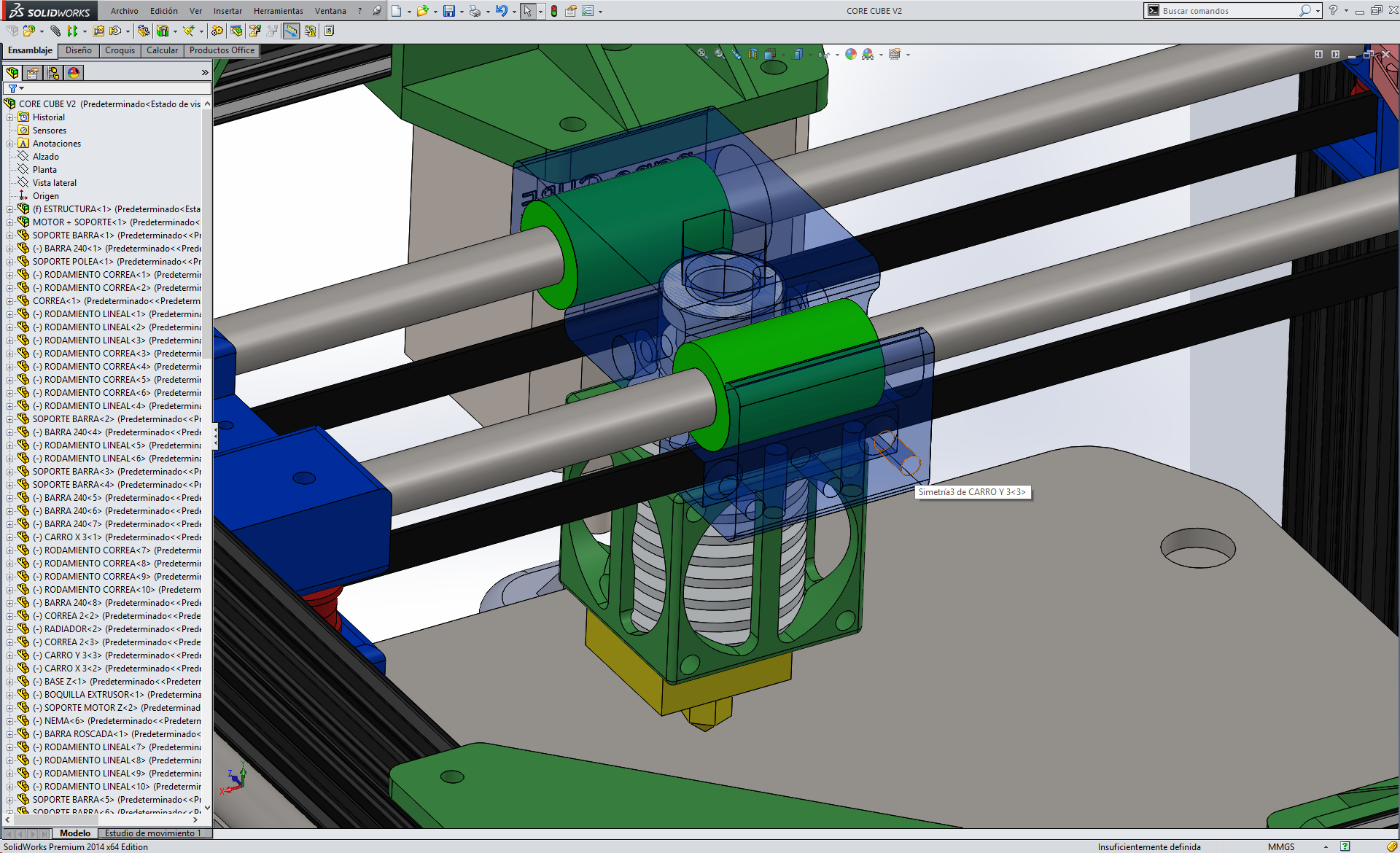The width and height of the screenshot is (1400, 853).
Task: Open the Herramientas menu
Action: coord(279,11)
